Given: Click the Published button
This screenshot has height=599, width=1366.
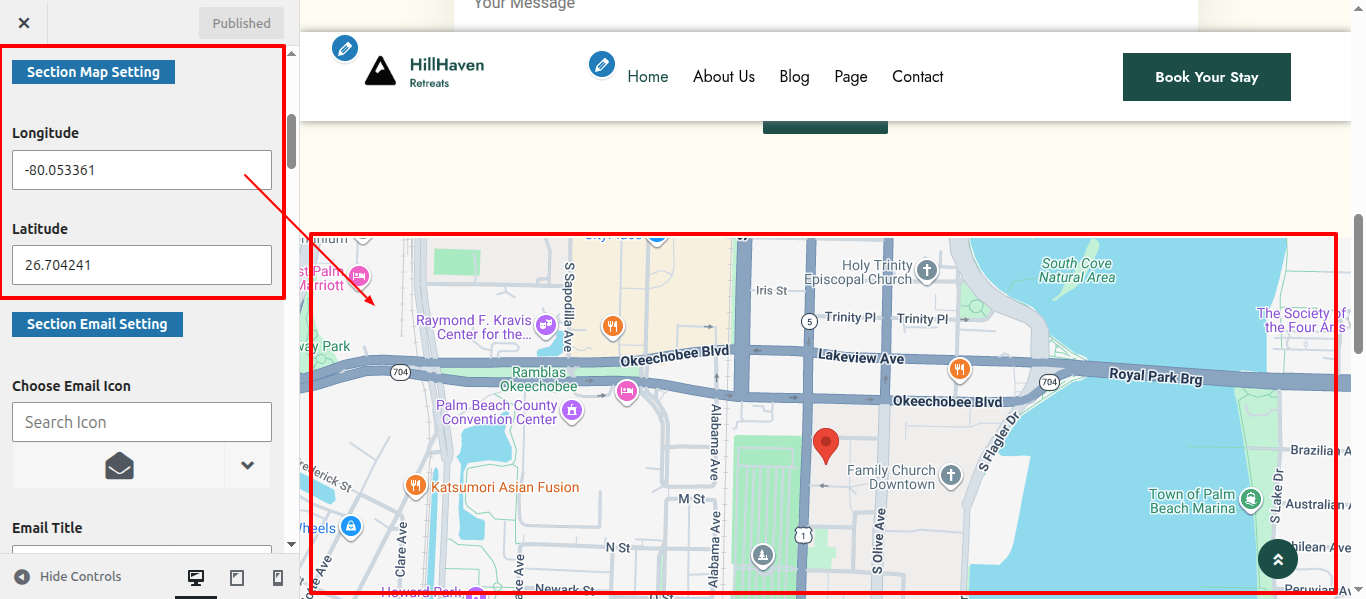Looking at the screenshot, I should point(241,23).
